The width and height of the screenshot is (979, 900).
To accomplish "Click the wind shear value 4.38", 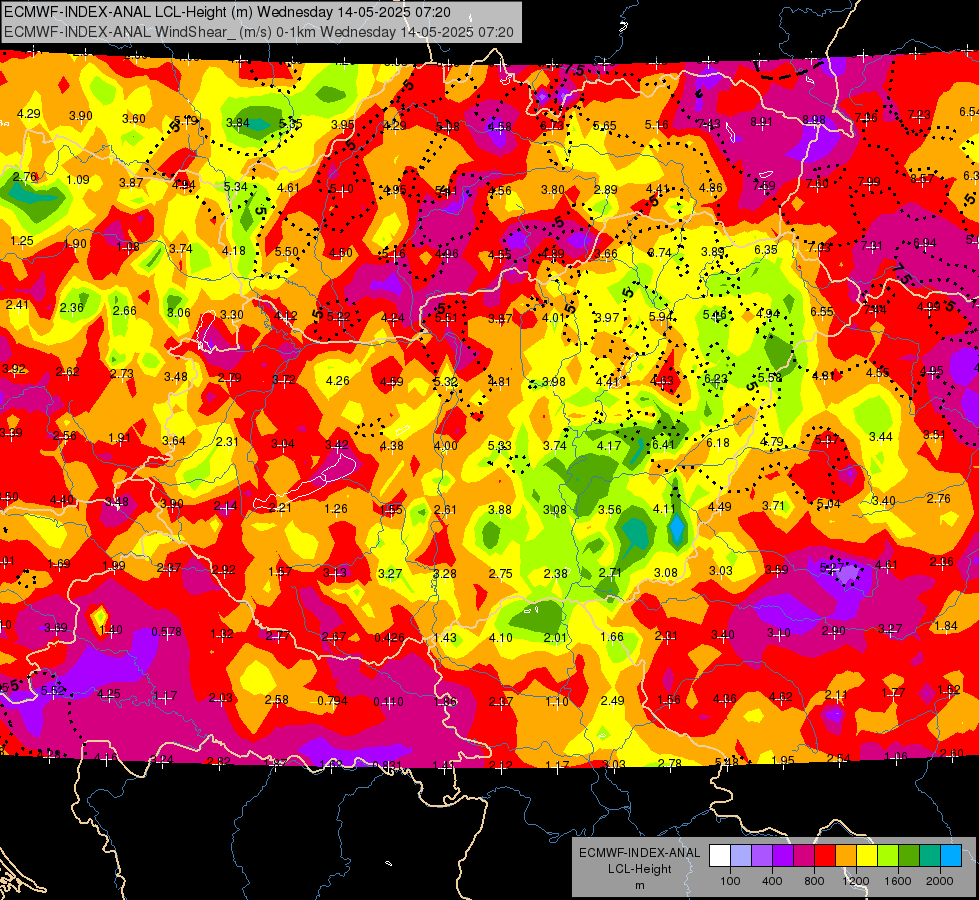I will (391, 446).
